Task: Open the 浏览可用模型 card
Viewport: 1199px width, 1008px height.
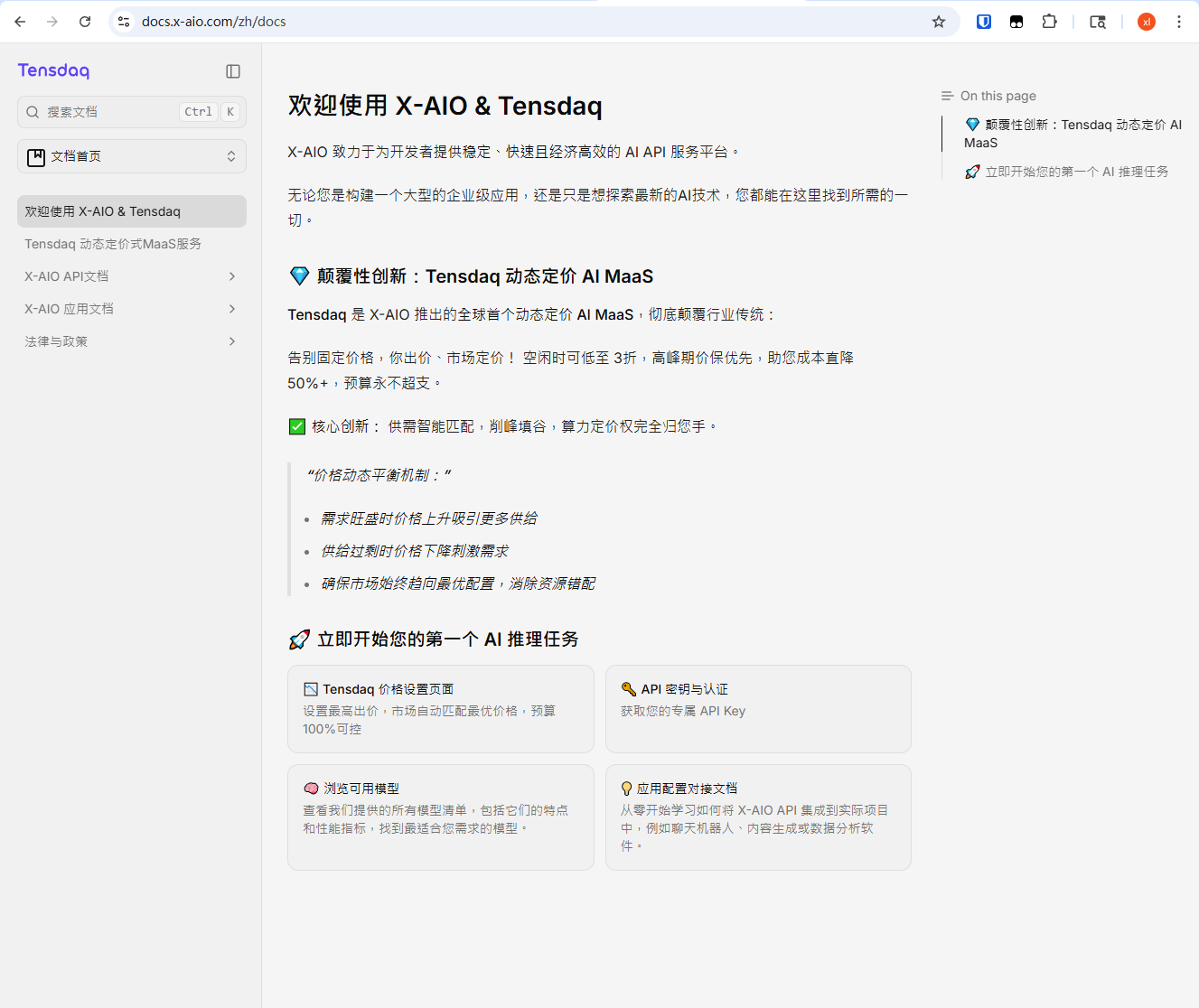Action: click(441, 817)
